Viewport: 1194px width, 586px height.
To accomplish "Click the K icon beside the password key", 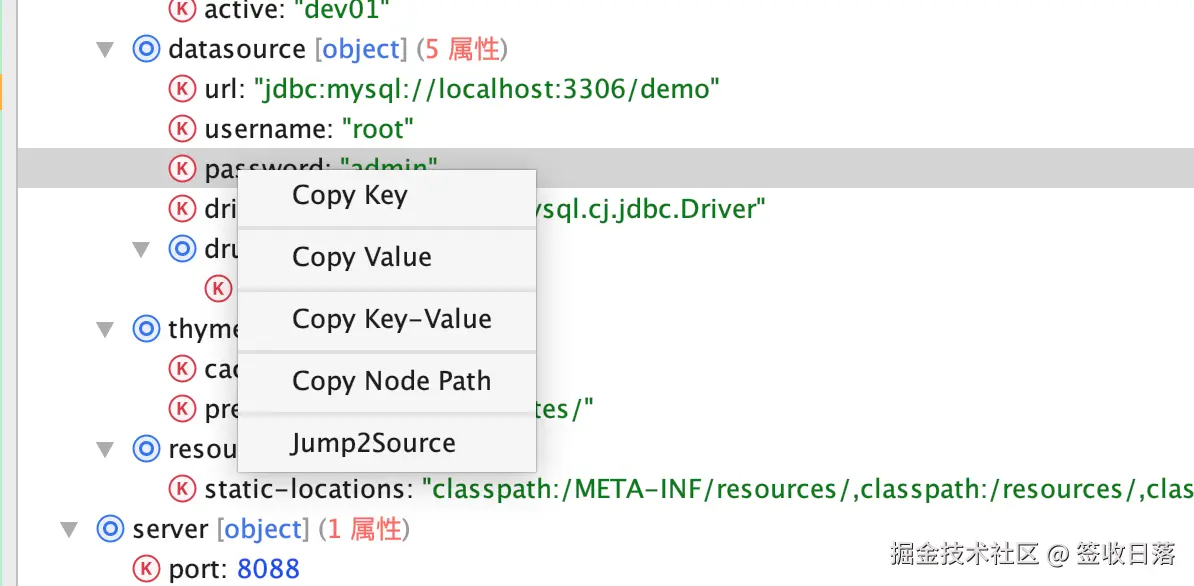I will [182, 168].
